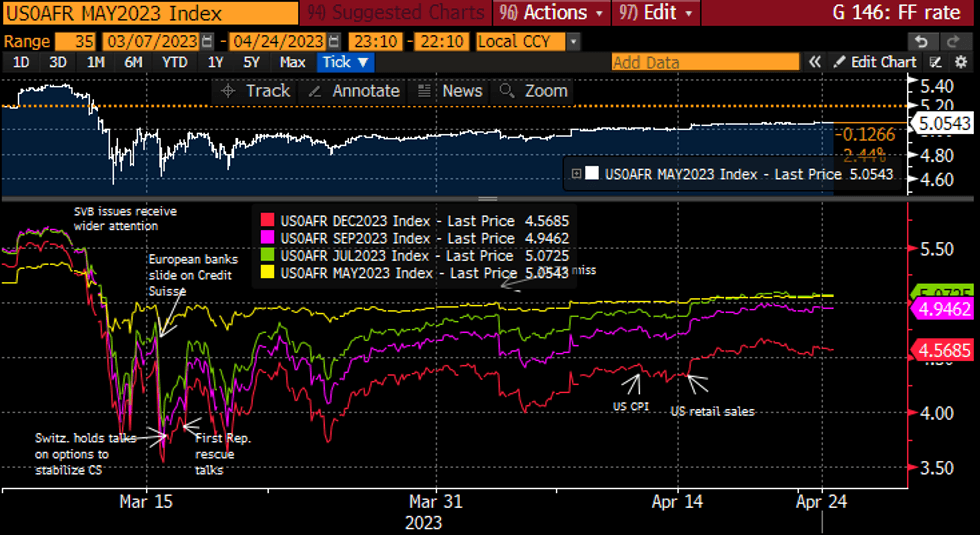Select the YTD range tab
Viewport: 980px width, 535px height.
174,62
